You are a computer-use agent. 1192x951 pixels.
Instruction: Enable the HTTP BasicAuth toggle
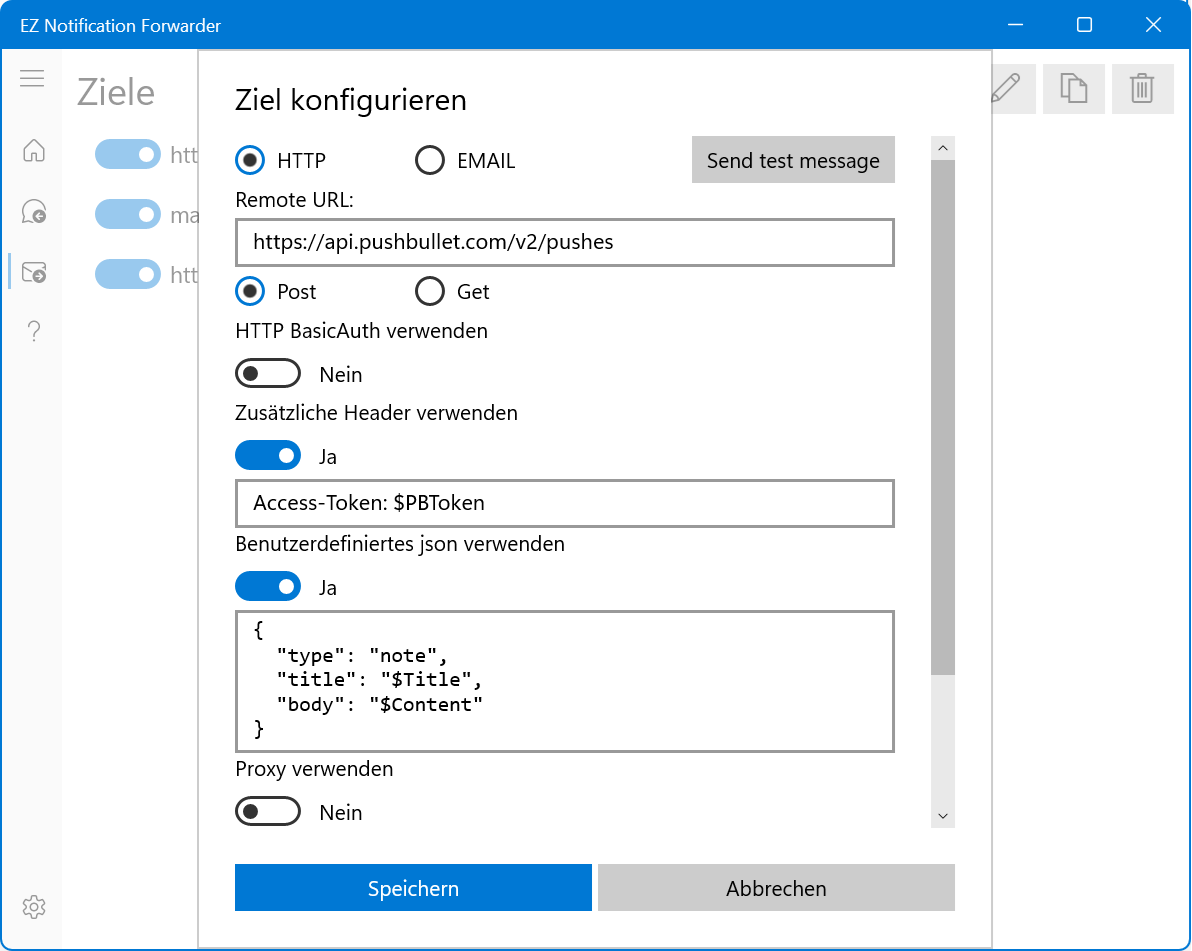[x=268, y=374]
